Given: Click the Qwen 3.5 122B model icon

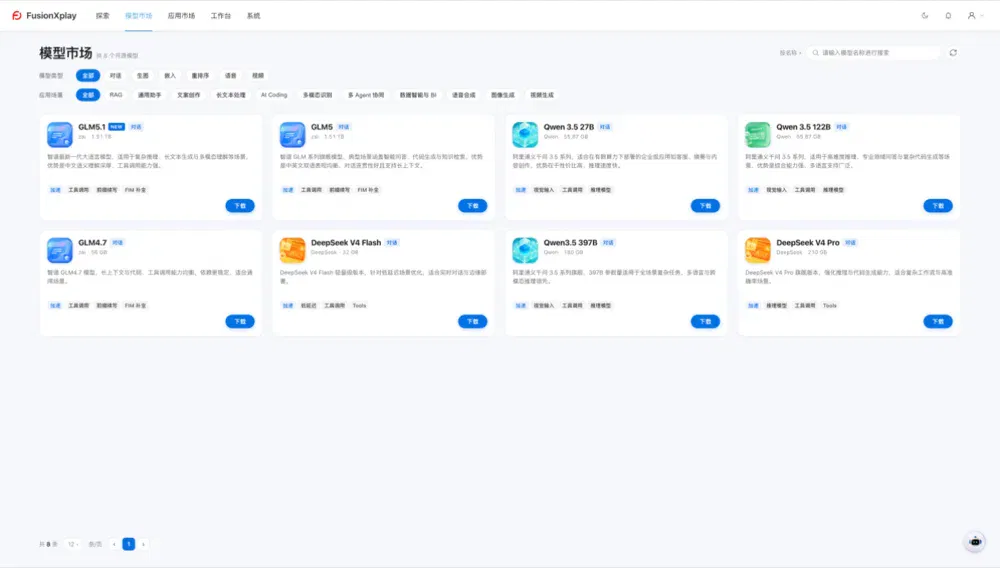Looking at the screenshot, I should click(x=758, y=135).
